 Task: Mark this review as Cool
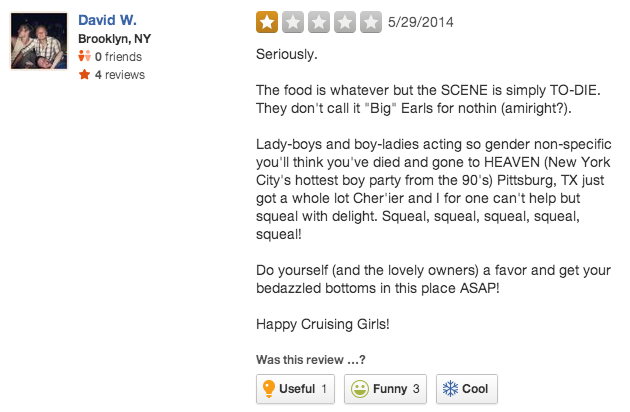click(x=467, y=389)
